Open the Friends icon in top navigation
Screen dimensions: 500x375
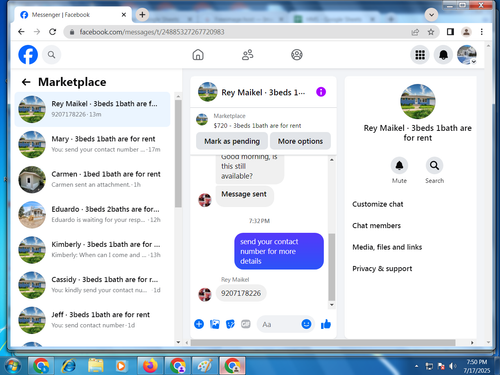[247, 55]
